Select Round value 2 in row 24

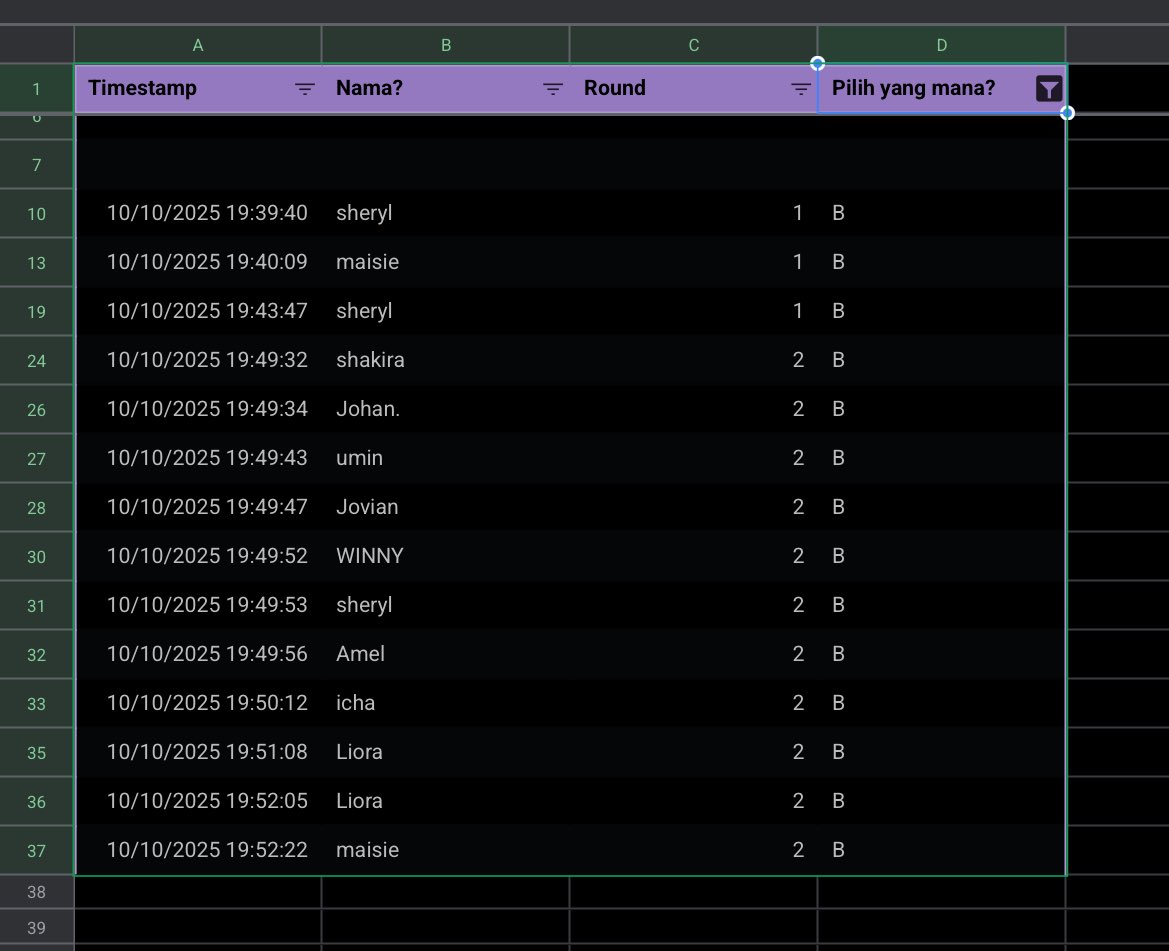(693, 360)
